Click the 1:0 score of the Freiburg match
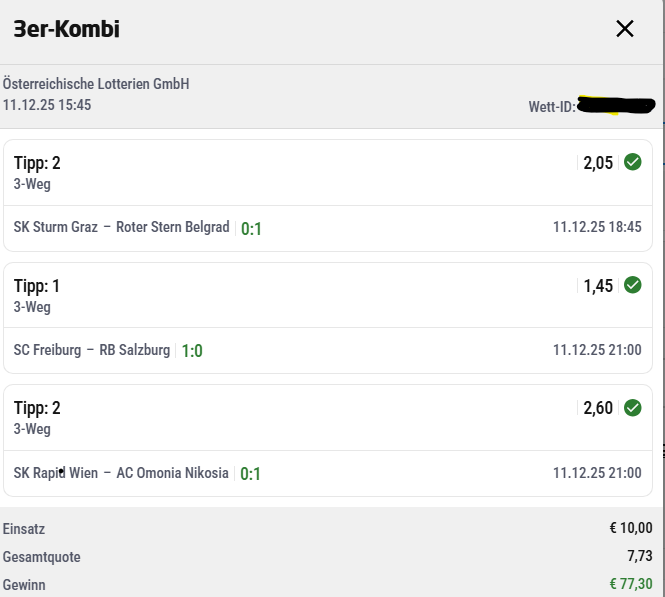This screenshot has height=597, width=665. point(192,351)
